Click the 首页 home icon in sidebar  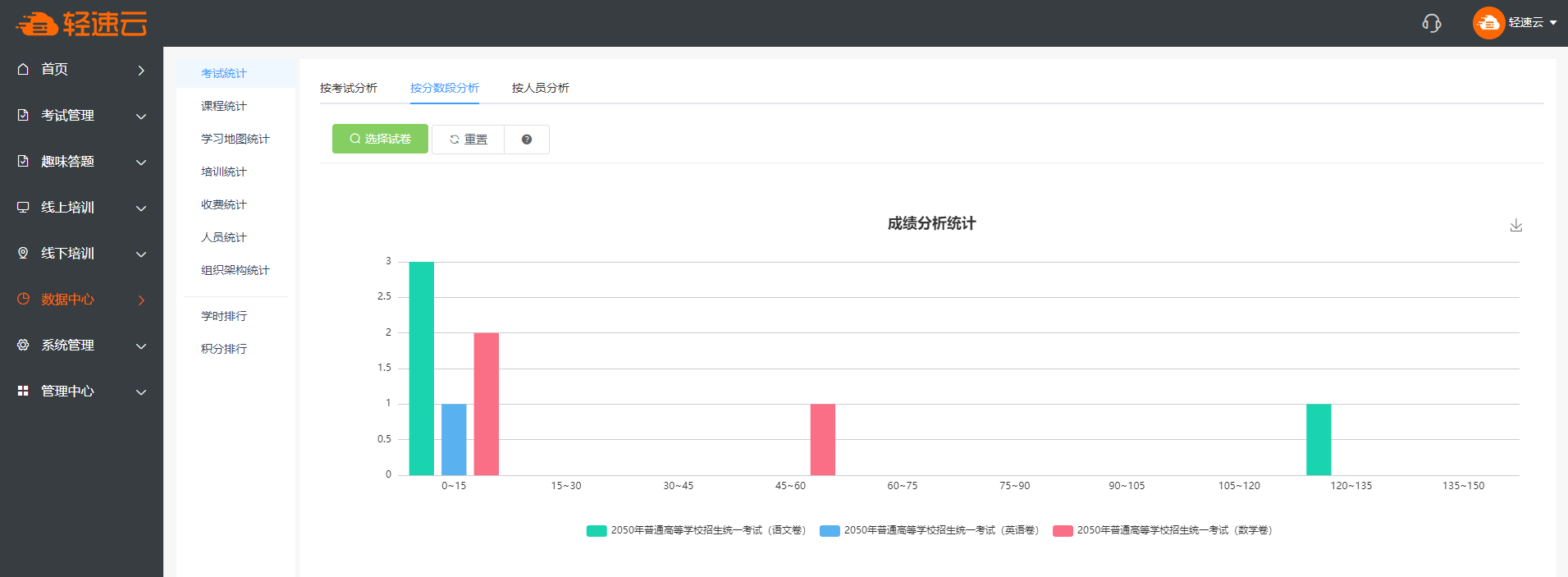tap(23, 70)
